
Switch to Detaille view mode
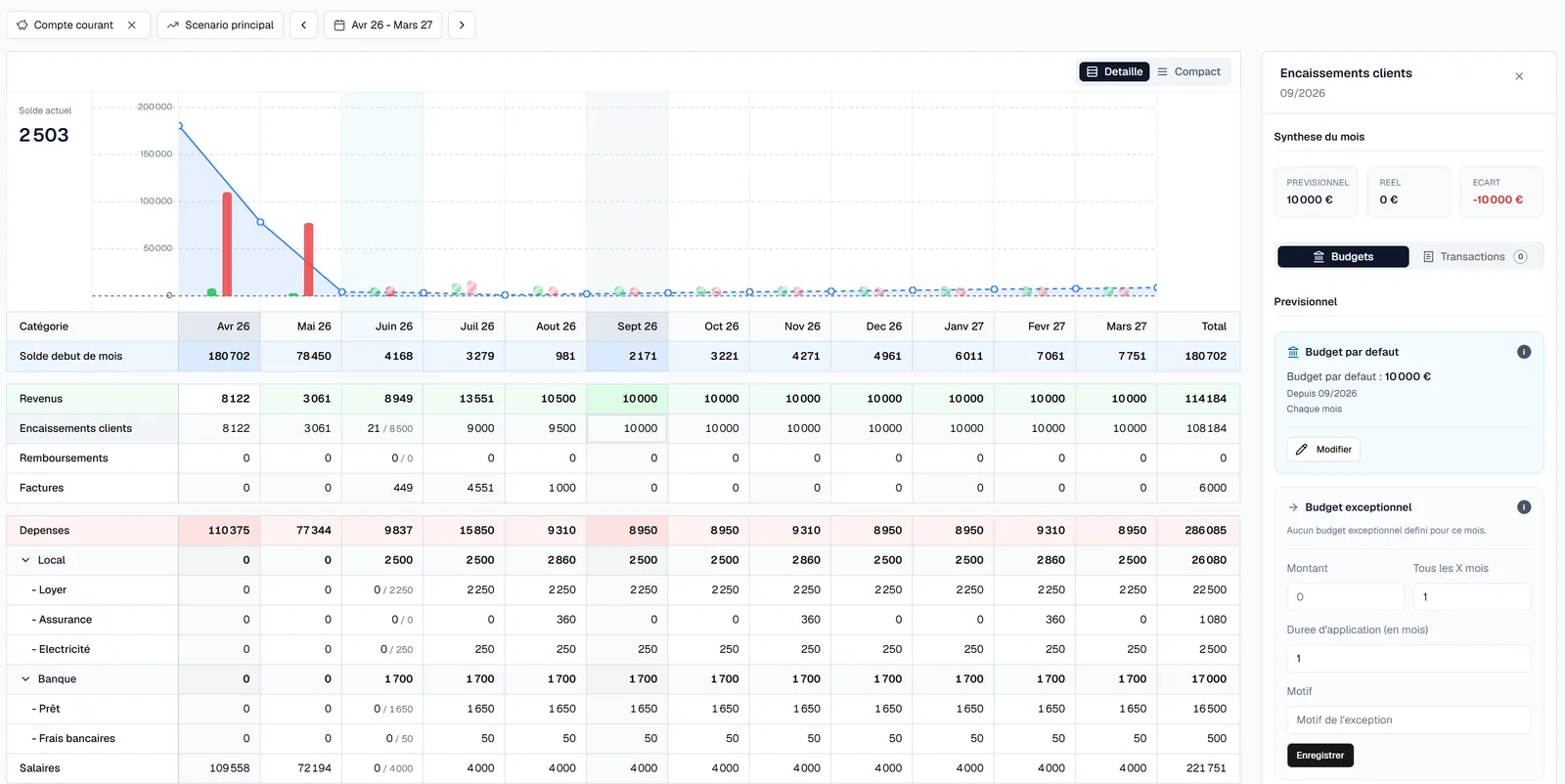1114,72
